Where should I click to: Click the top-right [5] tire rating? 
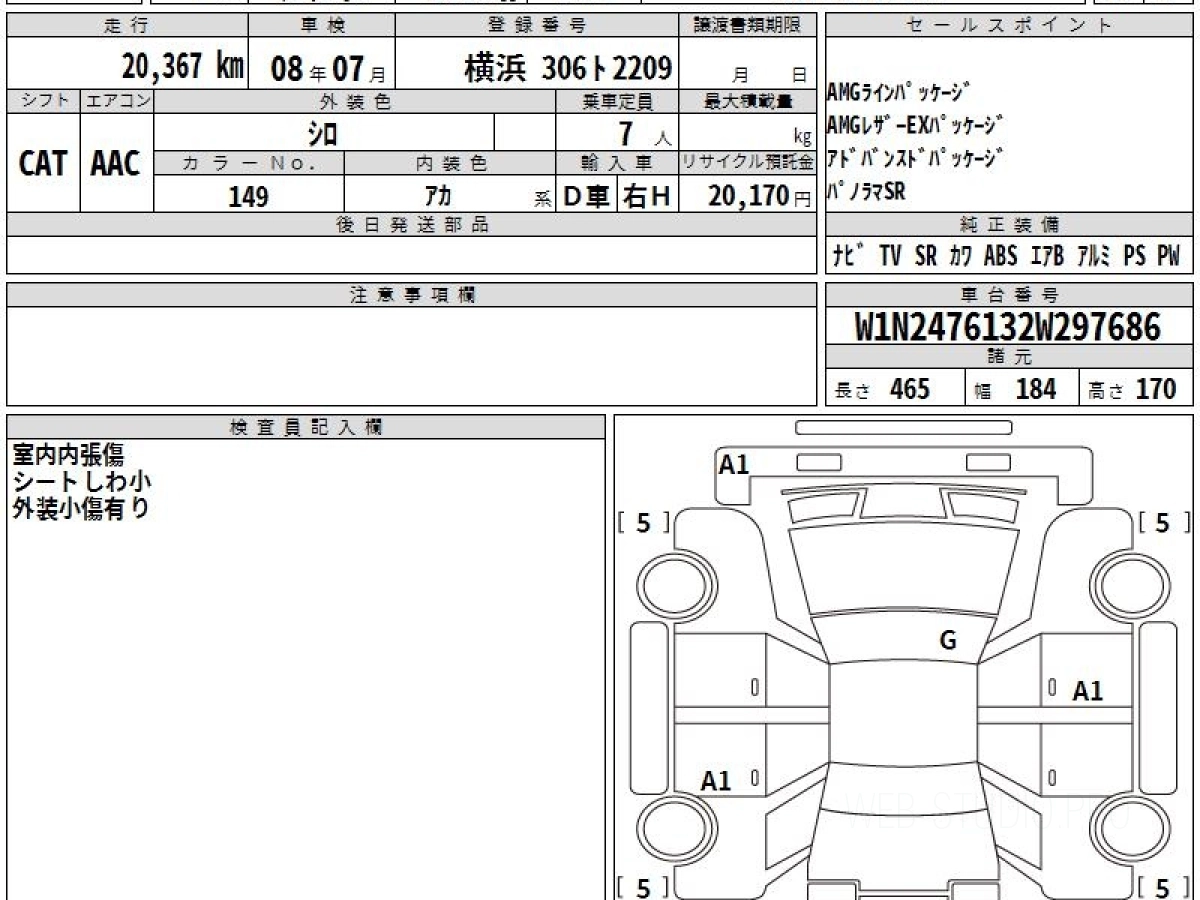point(1162,522)
